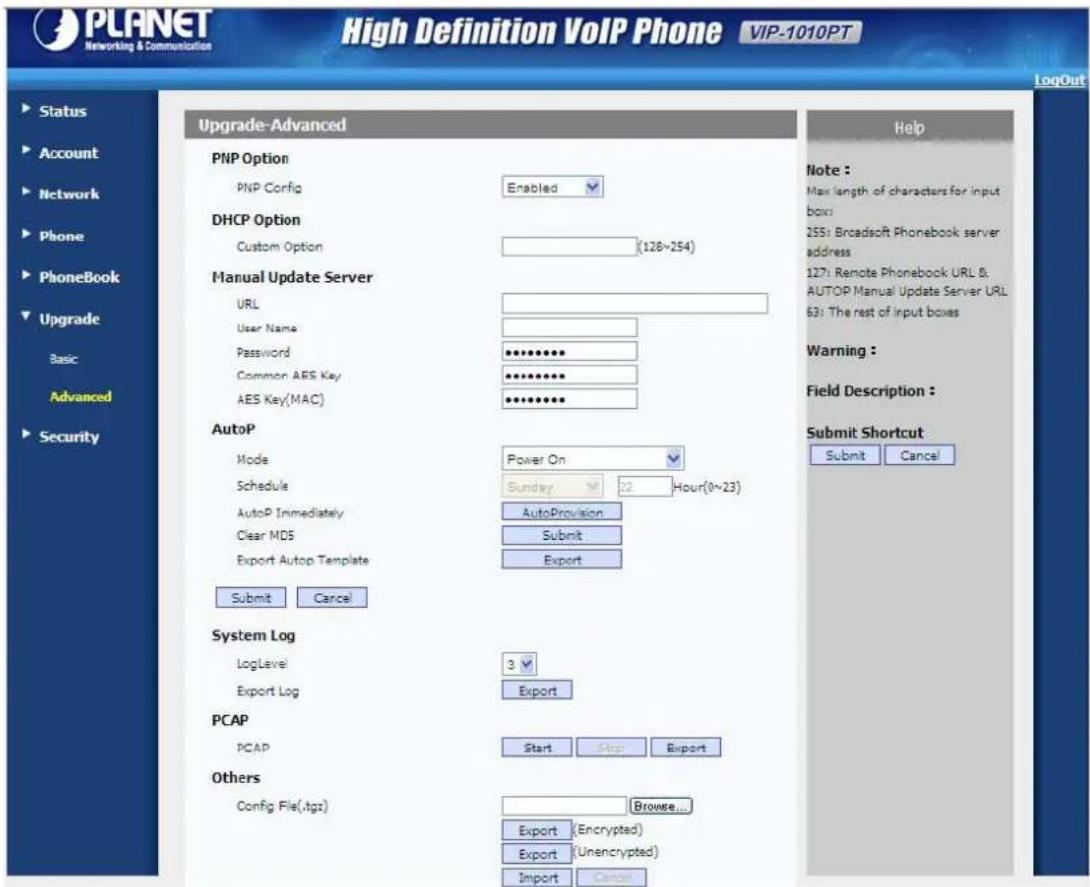Open the Phone section
Viewport: 1090px width, 887px height.
(x=61, y=236)
